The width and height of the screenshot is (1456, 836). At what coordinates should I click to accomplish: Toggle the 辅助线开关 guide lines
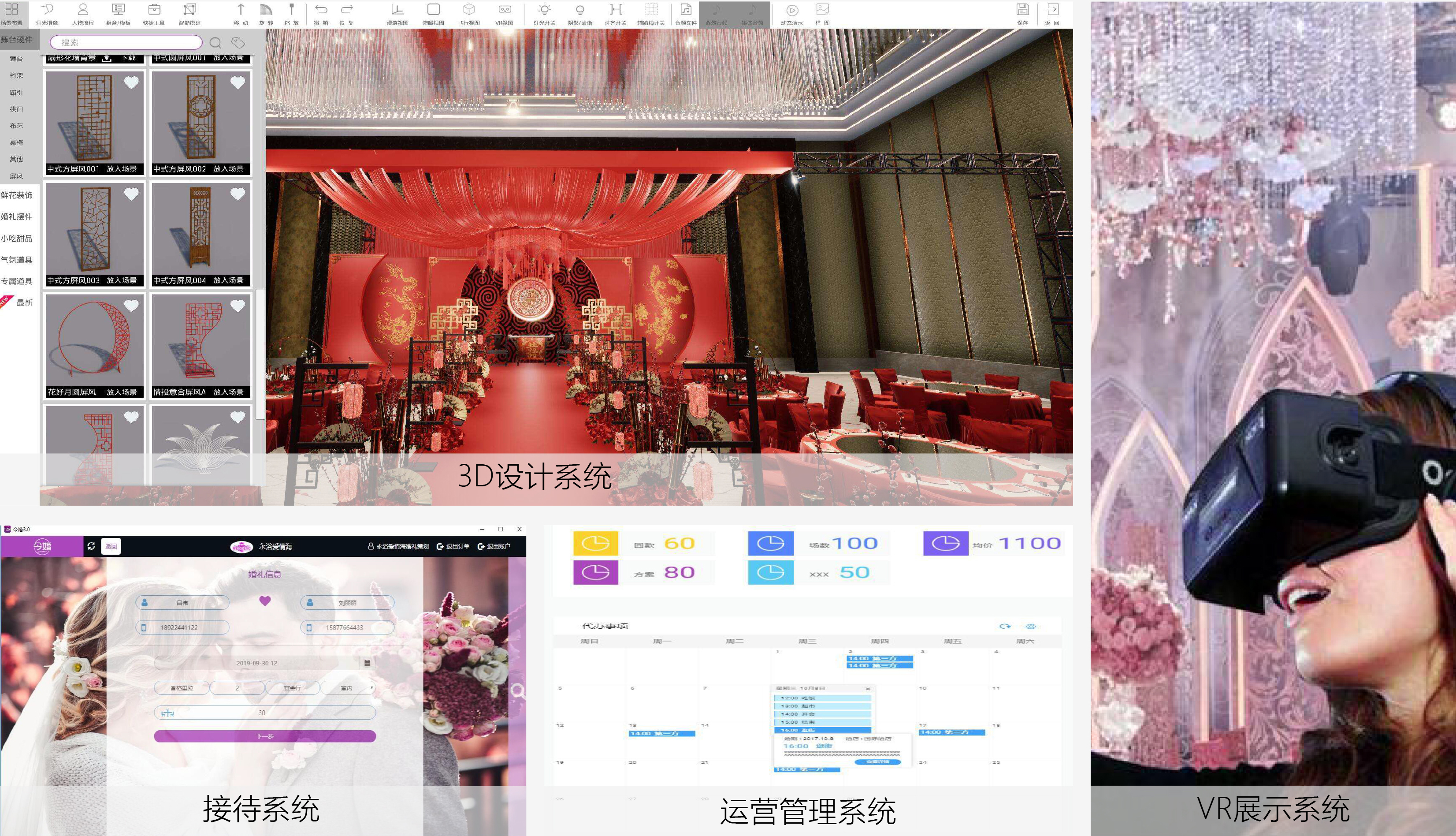coord(651,14)
